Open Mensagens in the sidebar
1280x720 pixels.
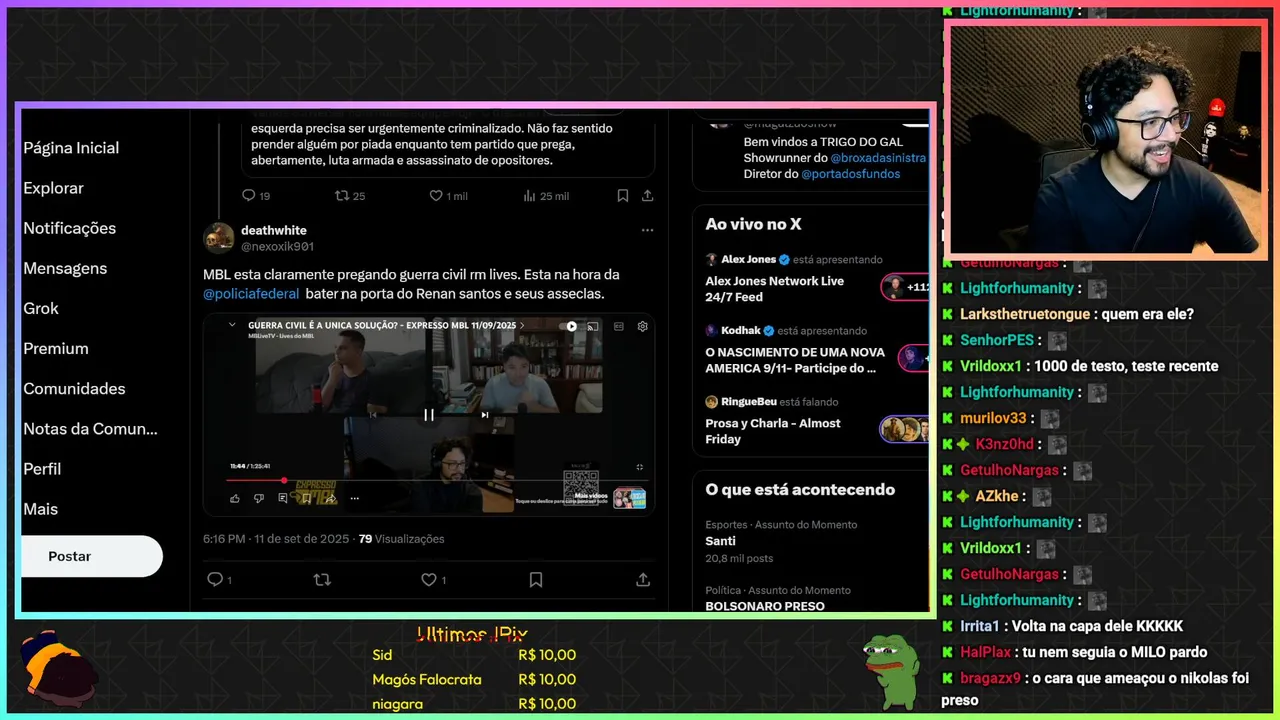pyautogui.click(x=65, y=268)
